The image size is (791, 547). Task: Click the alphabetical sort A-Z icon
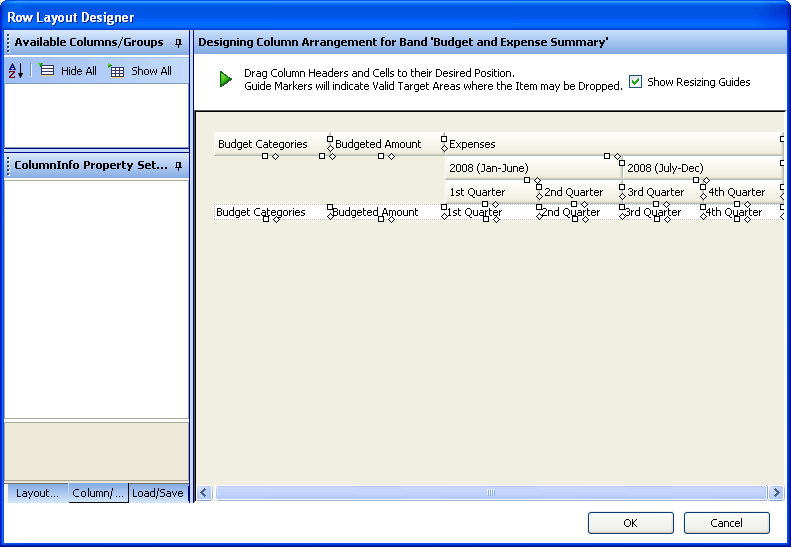pos(16,71)
